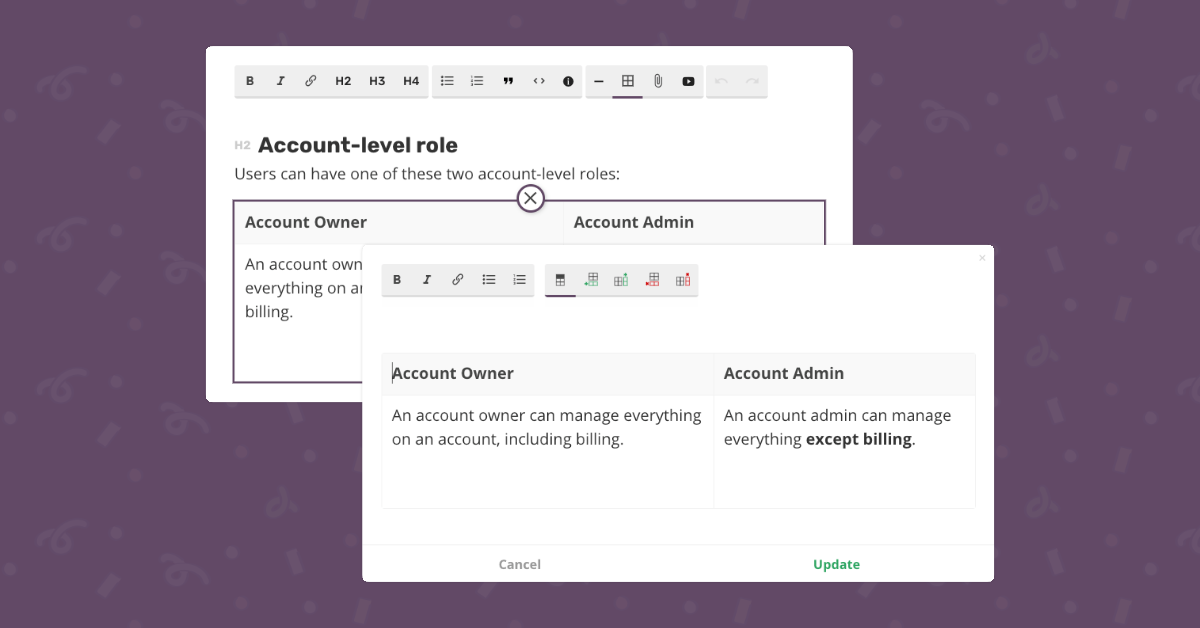1200x628 pixels.
Task: Click the add row icon in table toolbar
Action: pyautogui.click(x=591, y=280)
